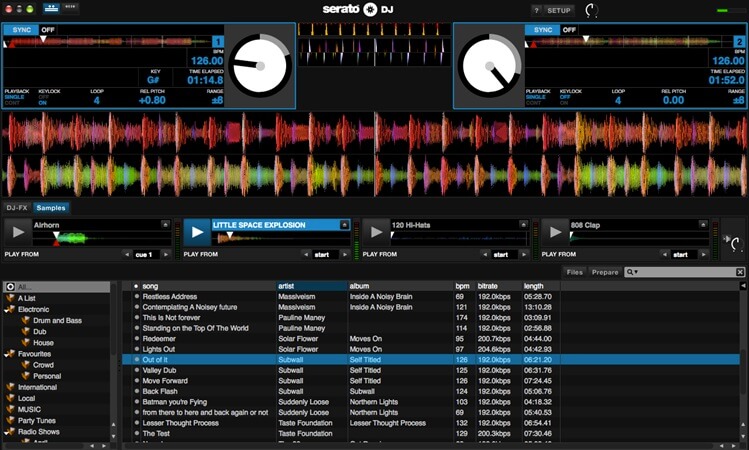Viewport: 749px width, 450px height.
Task: Play the 120 Hi-Hats sample slot
Action: click(x=376, y=232)
